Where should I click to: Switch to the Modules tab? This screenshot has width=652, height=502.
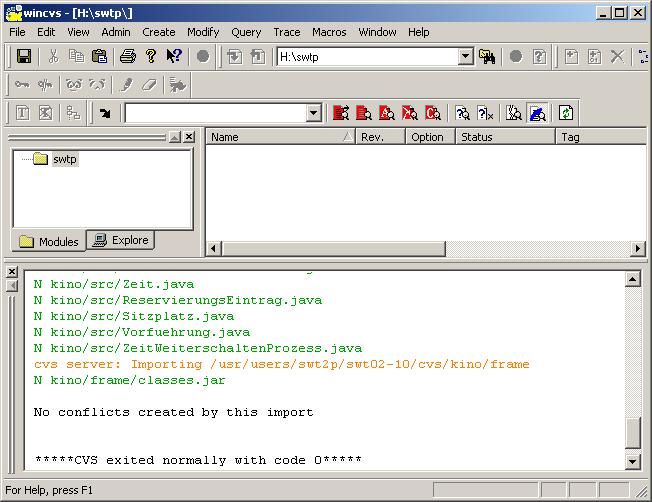[x=49, y=242]
